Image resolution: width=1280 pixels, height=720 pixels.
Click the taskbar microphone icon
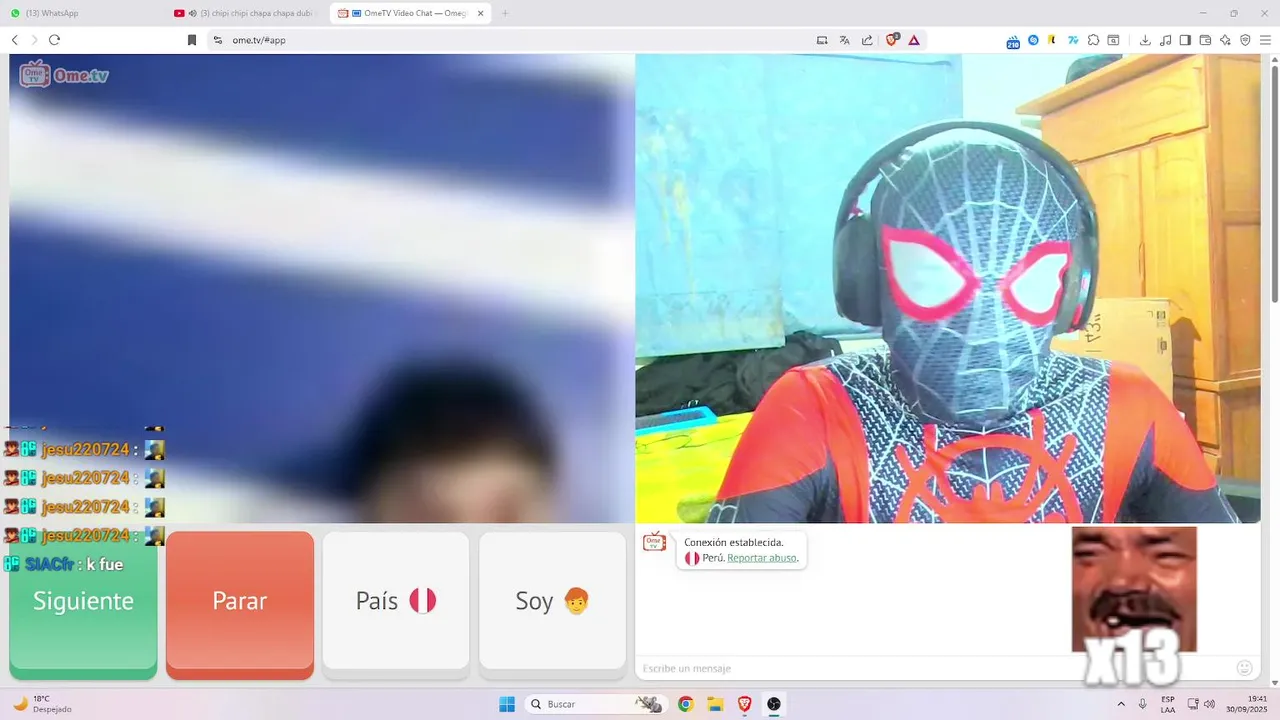pyautogui.click(x=1142, y=704)
